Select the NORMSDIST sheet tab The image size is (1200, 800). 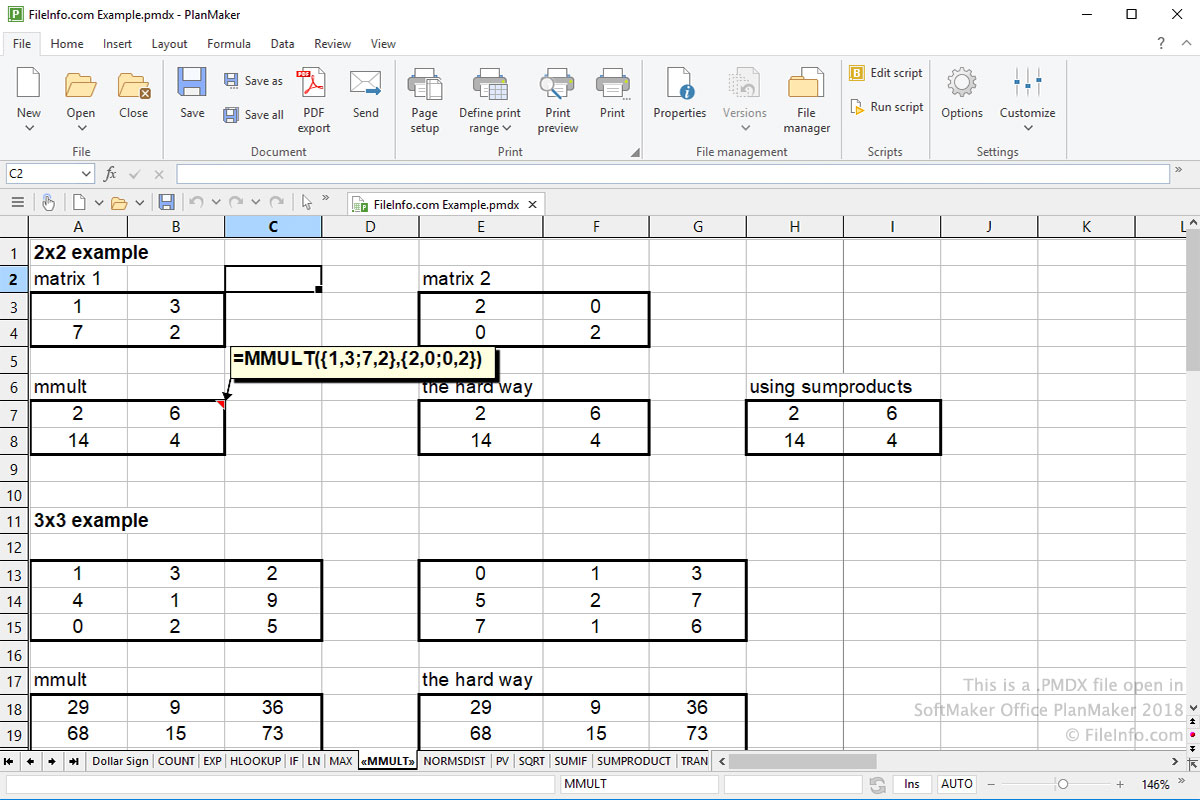tap(454, 761)
